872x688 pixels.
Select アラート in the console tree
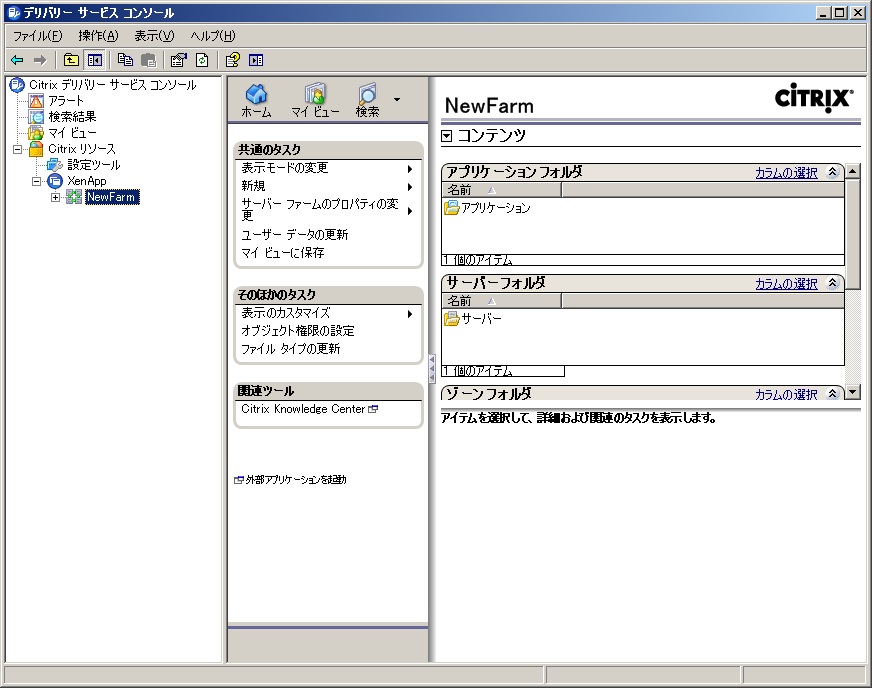point(66,101)
